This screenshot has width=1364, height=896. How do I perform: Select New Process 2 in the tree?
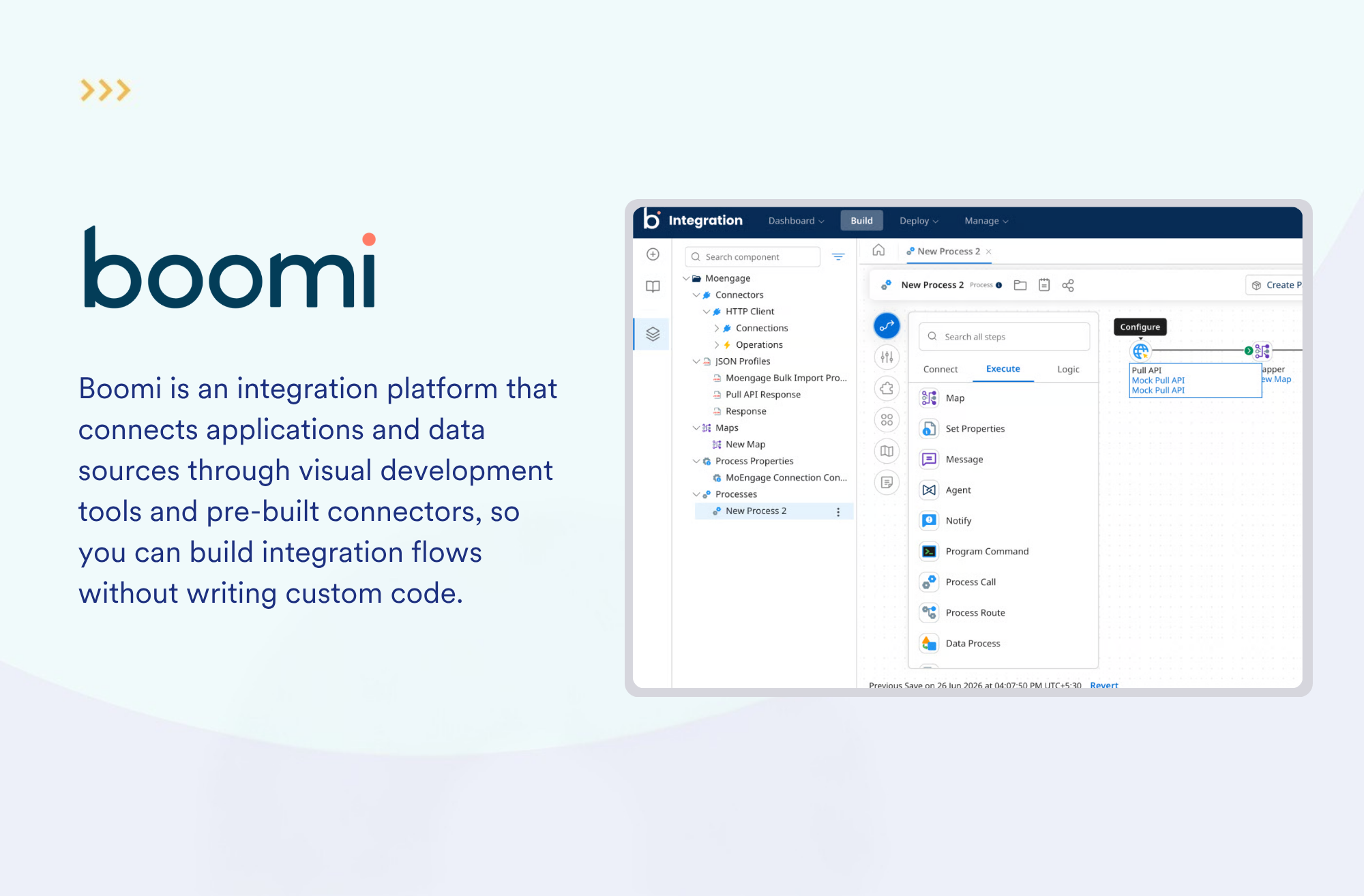click(x=774, y=511)
